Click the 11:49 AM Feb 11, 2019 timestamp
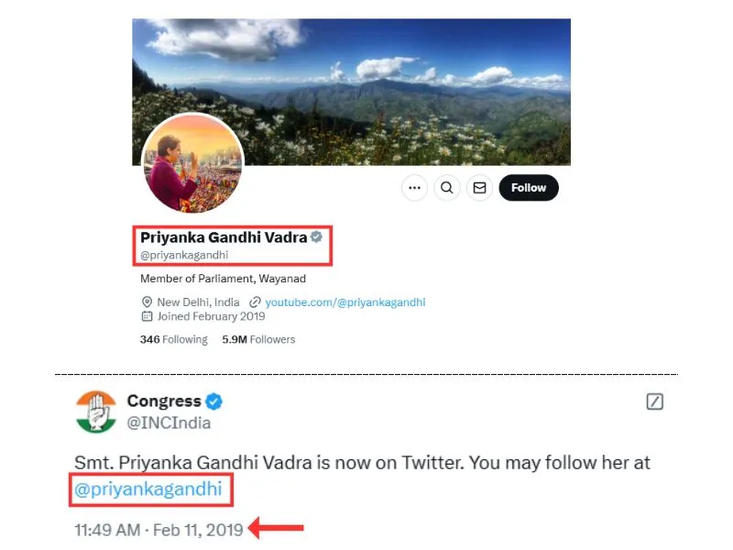Screen dimensions: 733x550 pyautogui.click(x=159, y=529)
